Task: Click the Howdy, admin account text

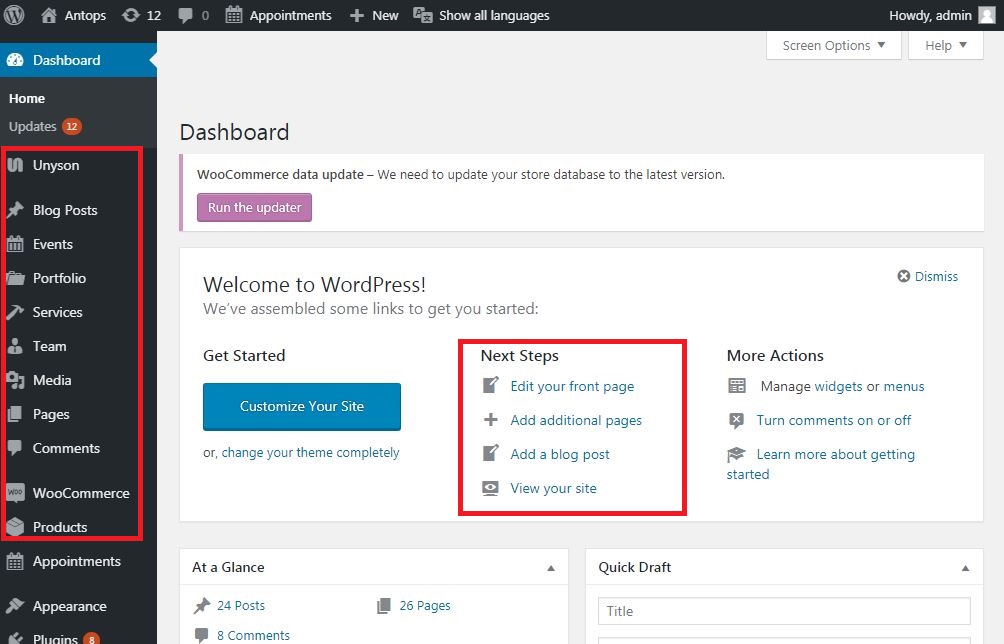Action: point(930,15)
